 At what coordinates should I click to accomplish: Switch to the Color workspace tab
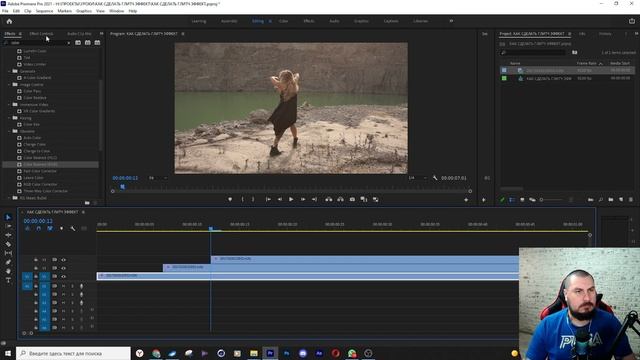click(x=283, y=21)
